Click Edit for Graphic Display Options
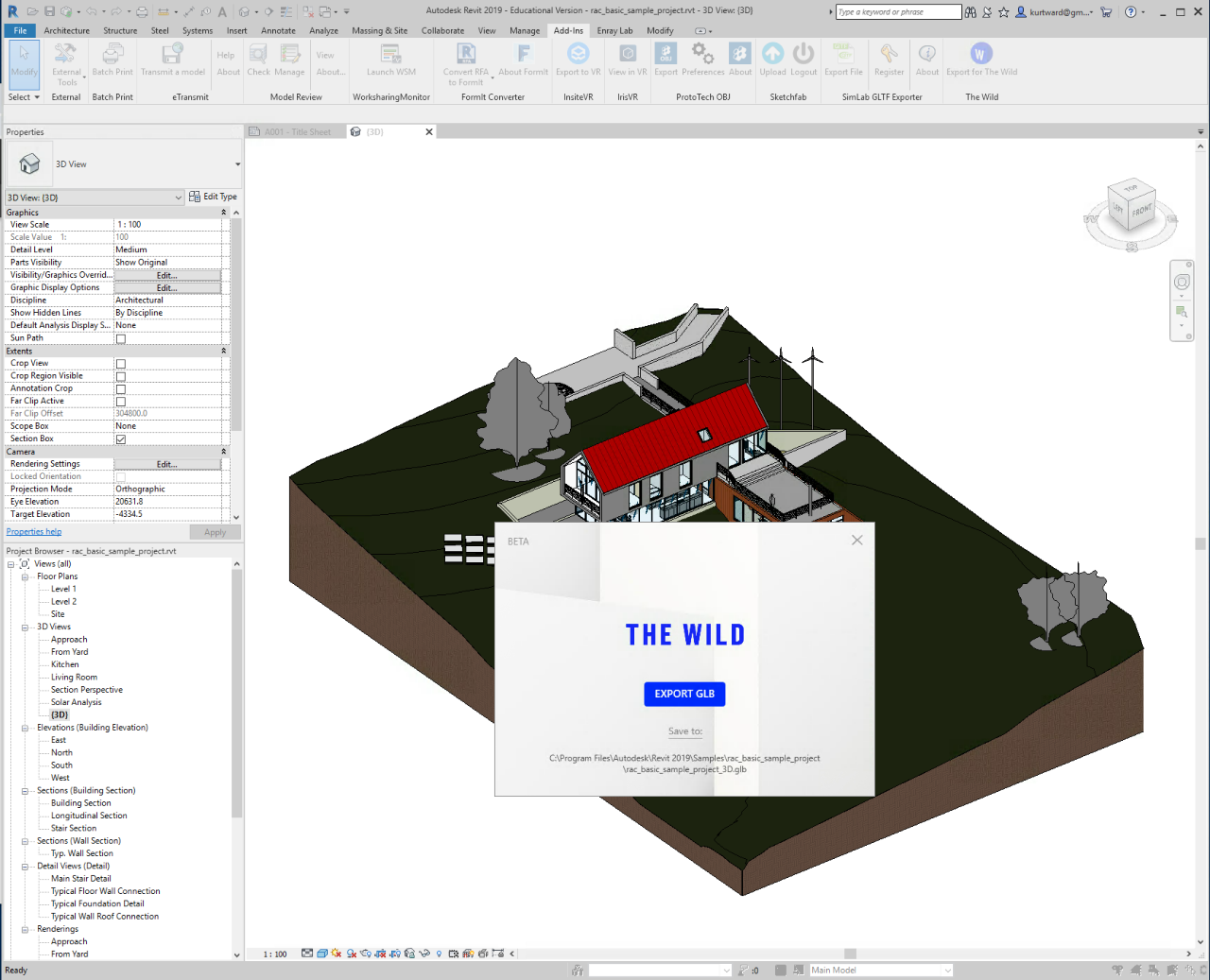This screenshot has height=980, width=1210. (x=167, y=287)
